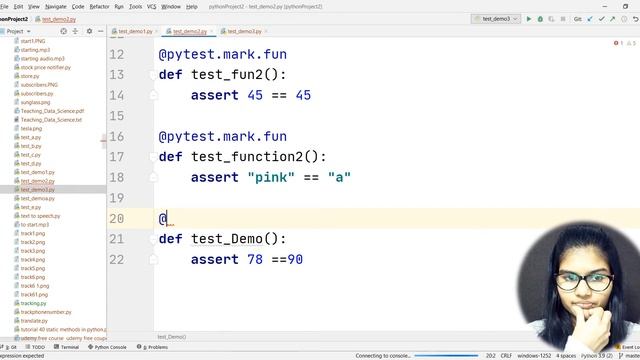Select Teaching_Data_Science.pdf in project tree
The height and width of the screenshot is (360, 640).
(52, 111)
